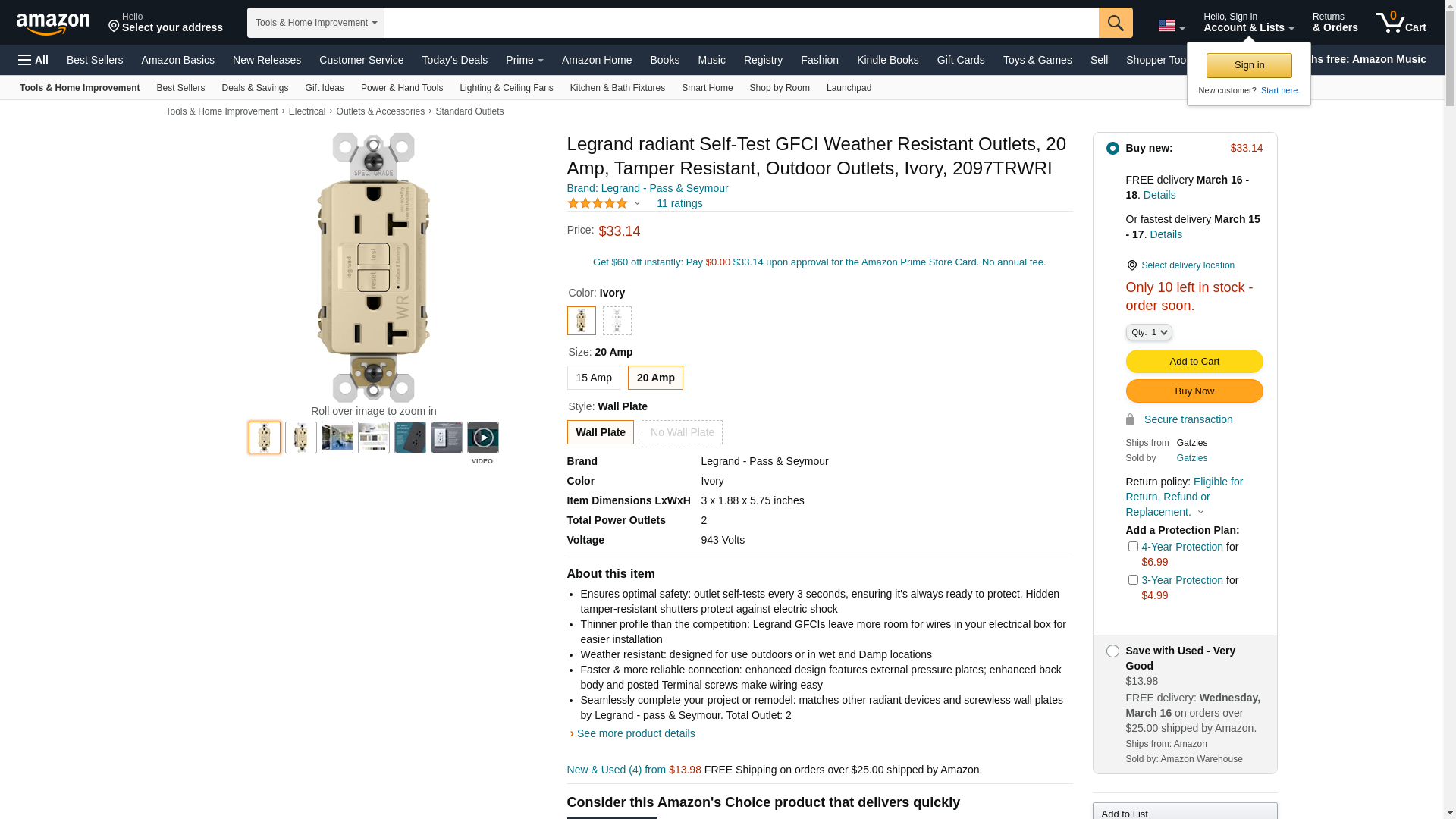Open the All hamburger menu
The image size is (1456, 819).
pyautogui.click(x=33, y=60)
